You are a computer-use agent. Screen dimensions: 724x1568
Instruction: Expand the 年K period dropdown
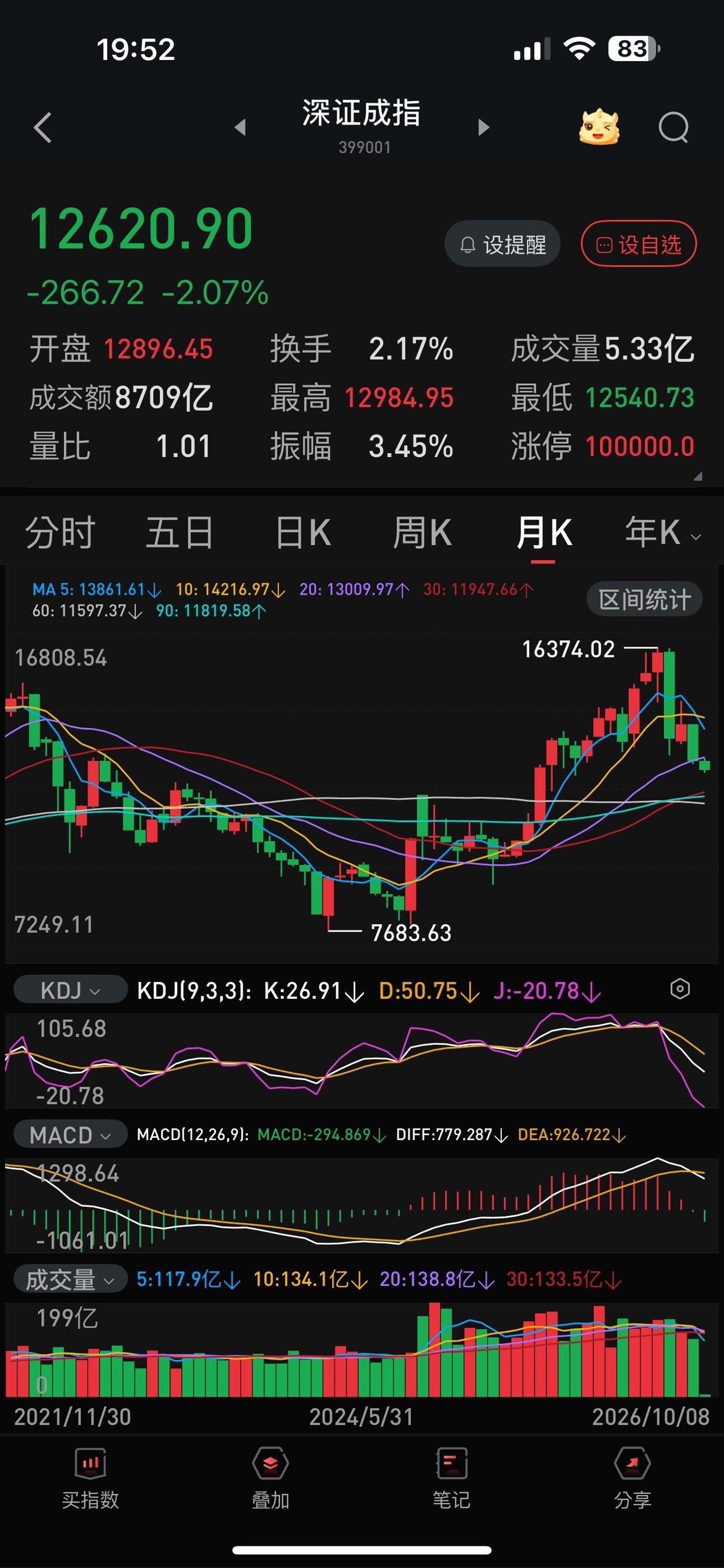coord(662,532)
